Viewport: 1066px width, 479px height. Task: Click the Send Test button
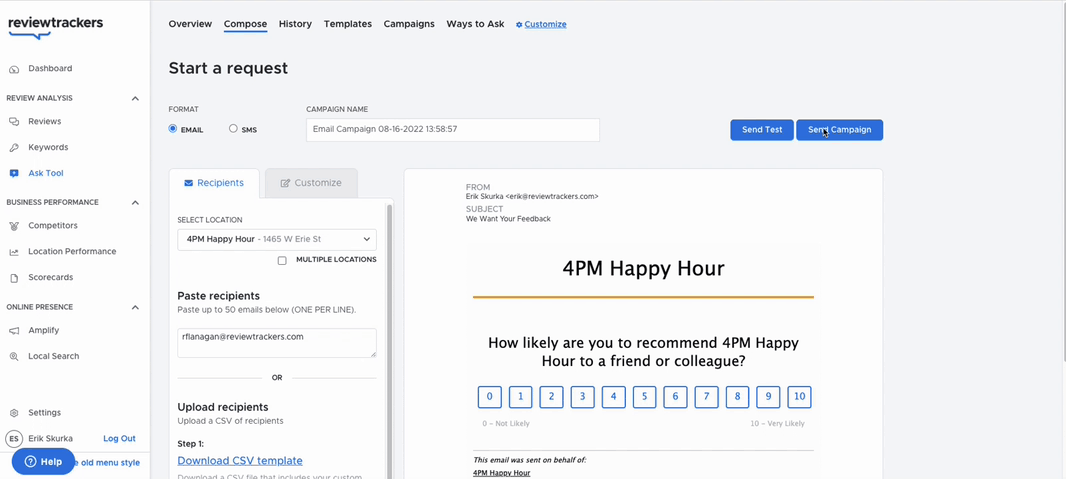762,130
